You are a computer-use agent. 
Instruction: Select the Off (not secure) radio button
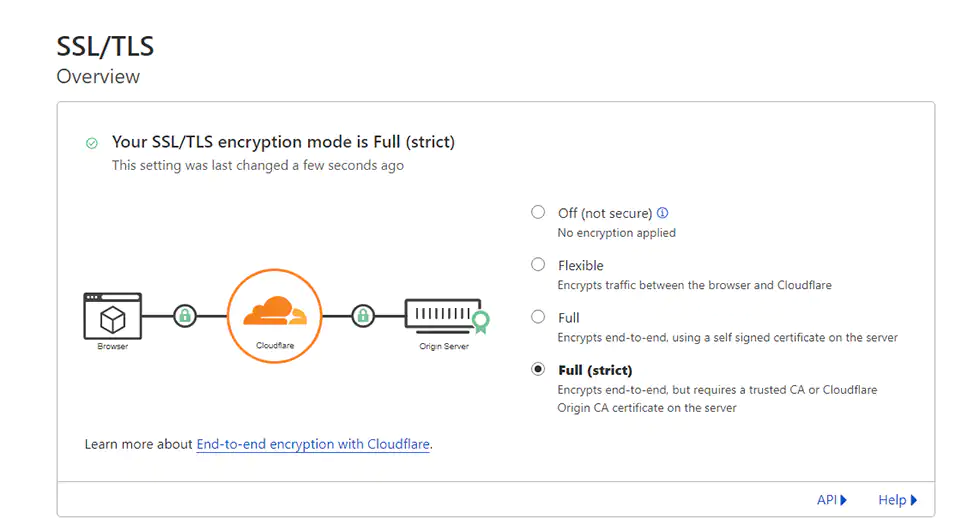point(538,212)
